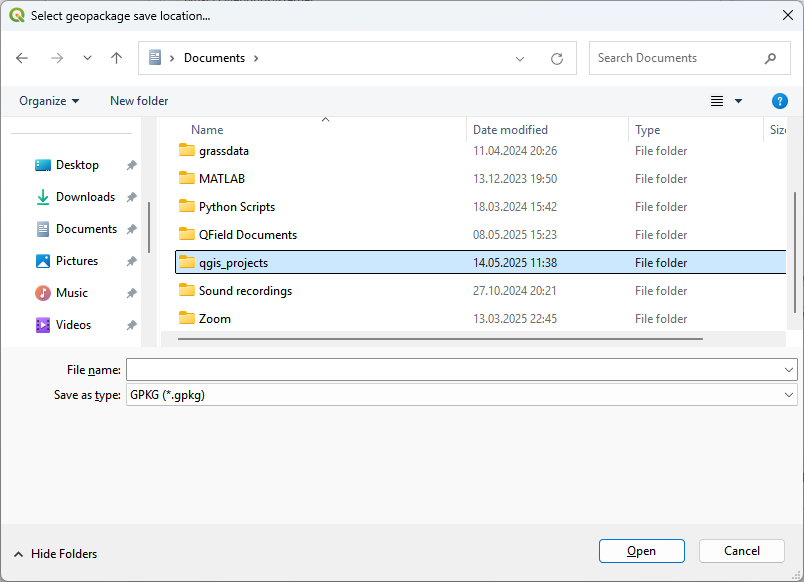Open the view options dropdown
Screen dimensions: 804x582
tap(739, 101)
